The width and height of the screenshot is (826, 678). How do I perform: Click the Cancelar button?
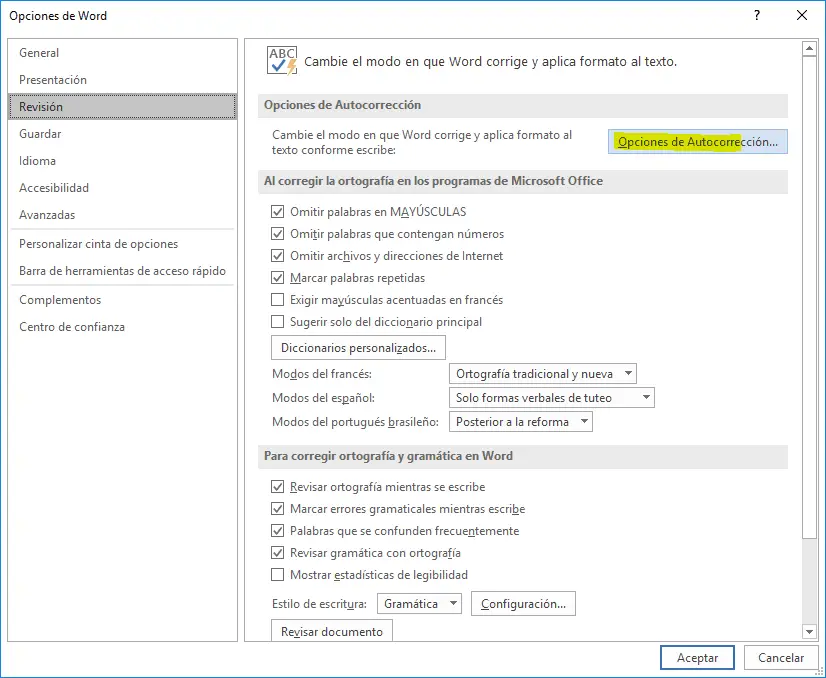click(x=781, y=657)
